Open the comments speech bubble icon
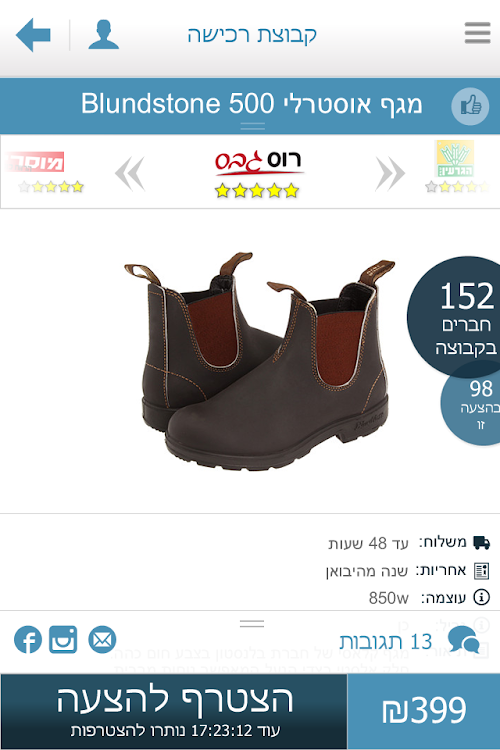500x750 pixels. pyautogui.click(x=464, y=640)
